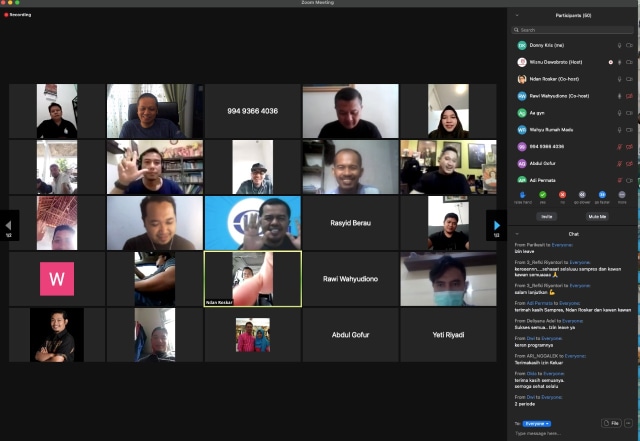This screenshot has height=441, width=640.
Task: Click the Mute Me button
Action: 597,217
